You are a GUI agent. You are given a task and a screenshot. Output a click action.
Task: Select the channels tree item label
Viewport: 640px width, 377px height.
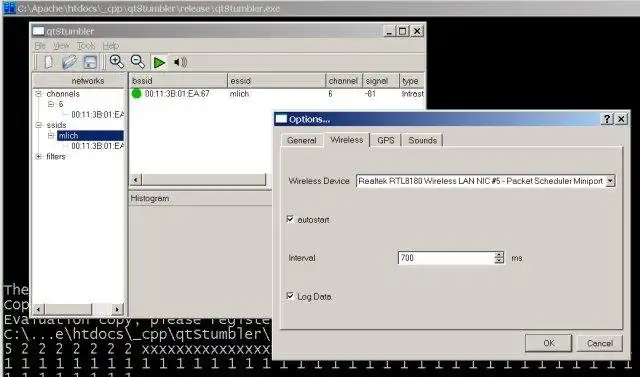click(x=63, y=94)
